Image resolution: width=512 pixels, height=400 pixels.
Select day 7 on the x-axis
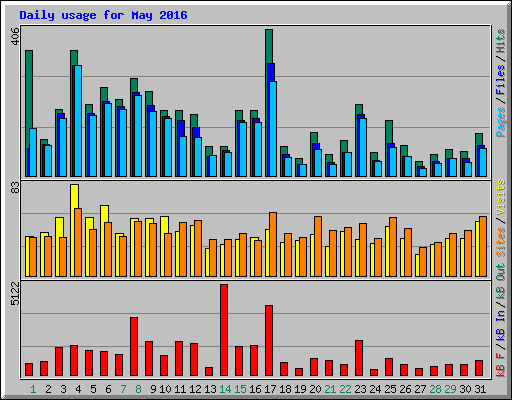123,389
